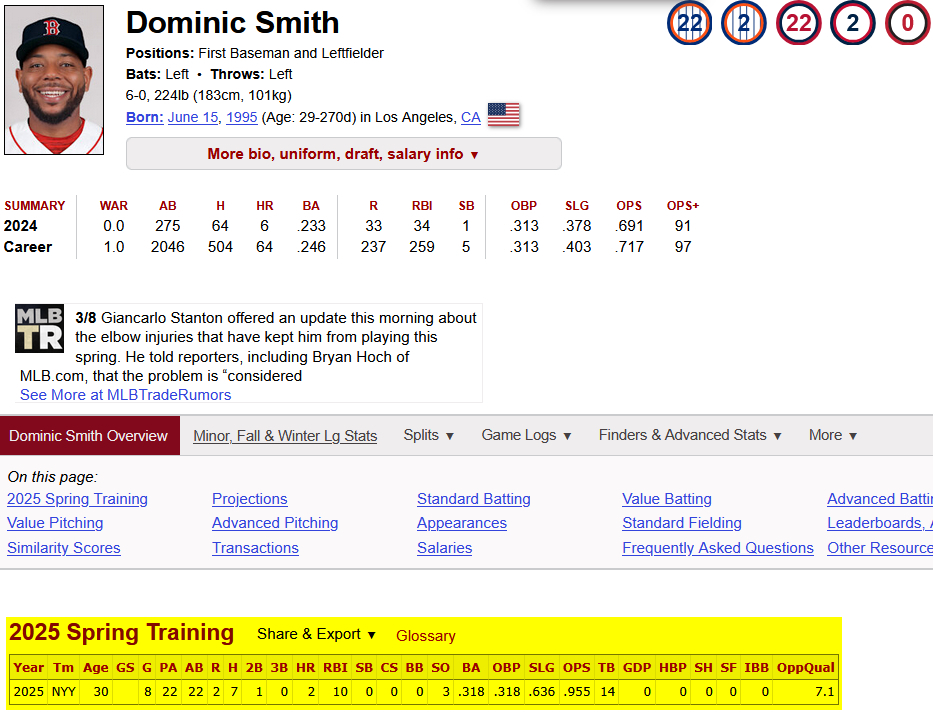Click the 2025 Spring Training heading
The image size is (933, 715).
[121, 632]
